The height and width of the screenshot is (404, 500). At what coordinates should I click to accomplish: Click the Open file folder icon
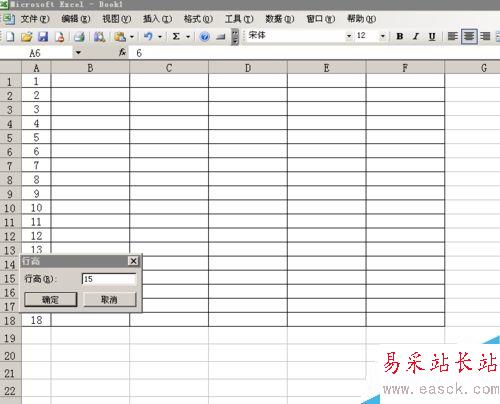(27, 36)
